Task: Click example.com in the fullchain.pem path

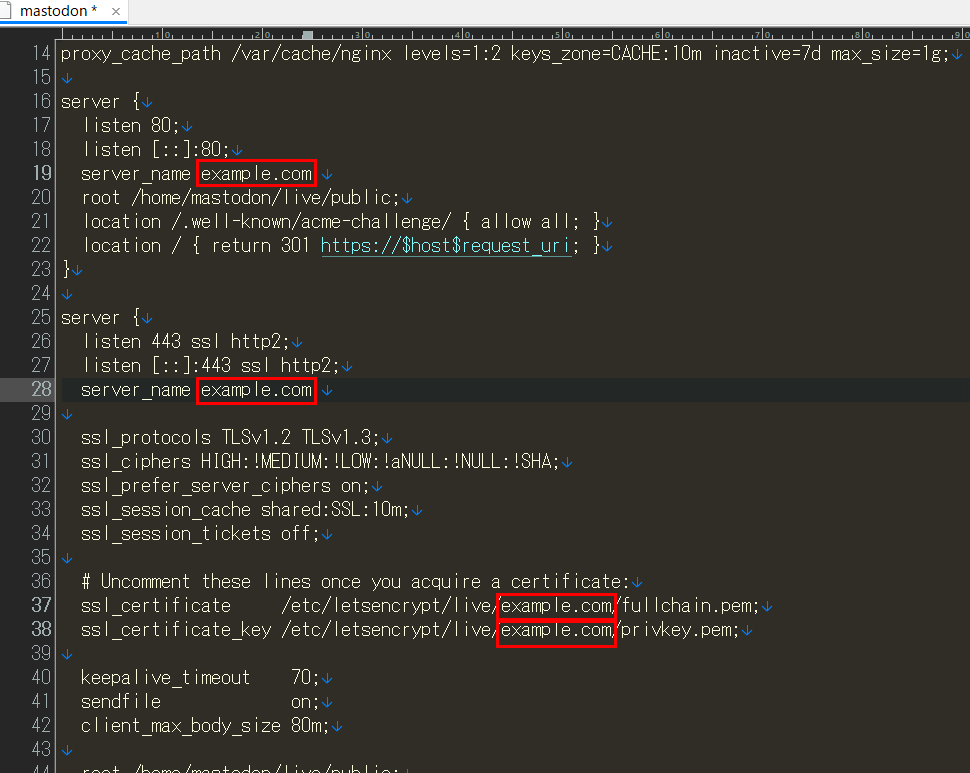Action: click(556, 606)
